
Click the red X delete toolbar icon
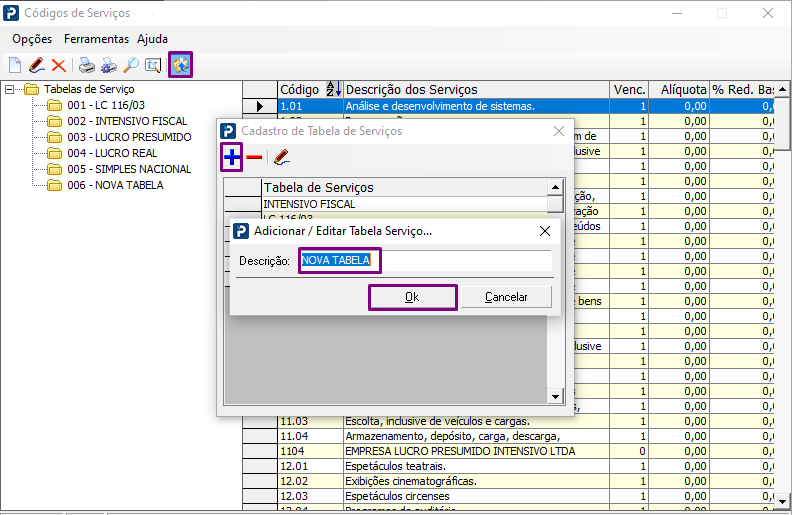click(59, 65)
